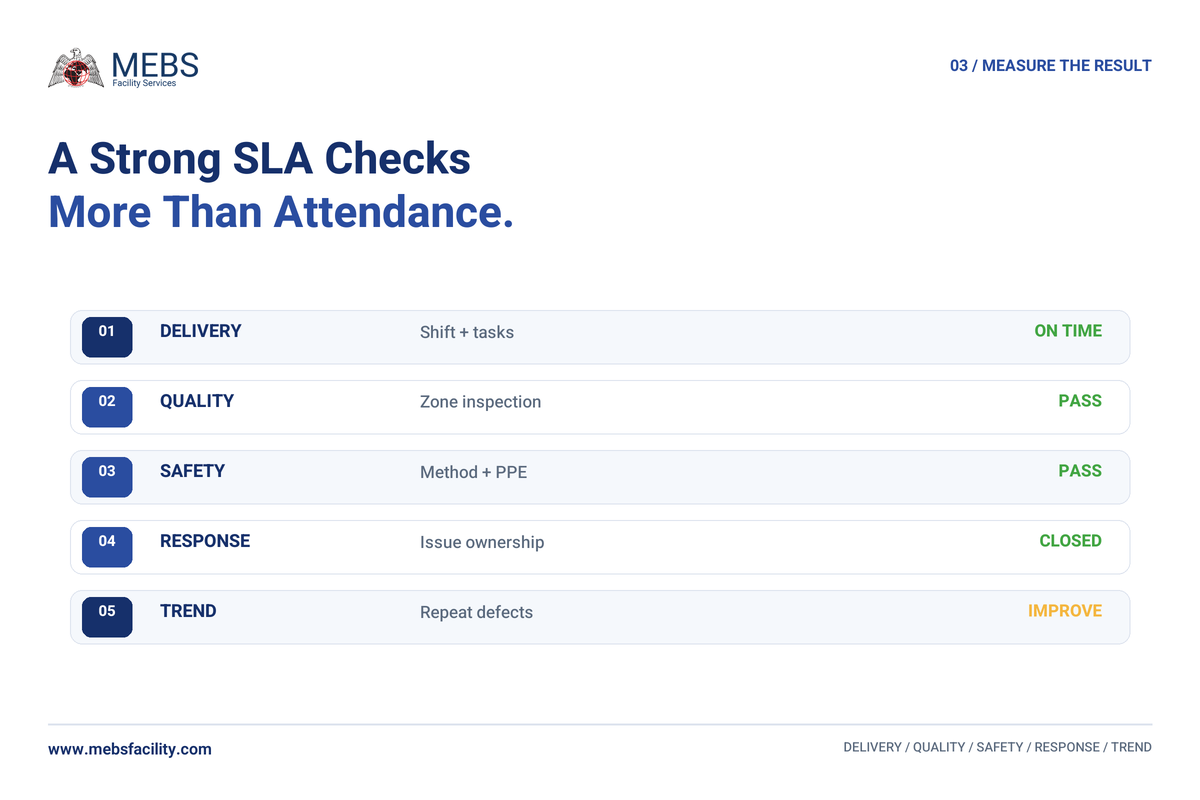
Task: Click the PASS status in the QUALITY row
Action: click(x=1080, y=401)
